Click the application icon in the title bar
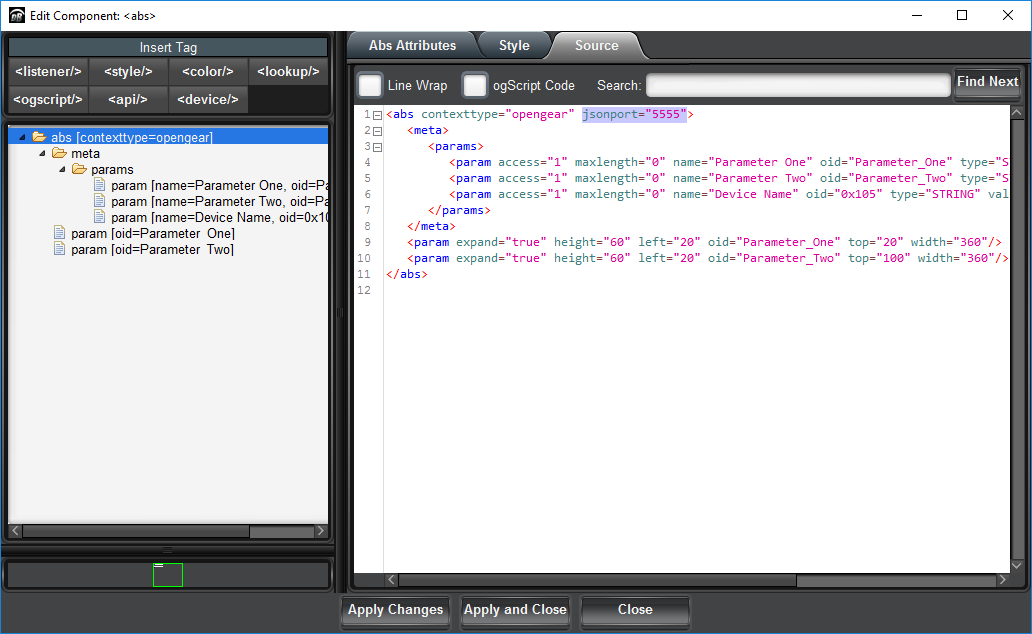The width and height of the screenshot is (1032, 634). (16, 15)
